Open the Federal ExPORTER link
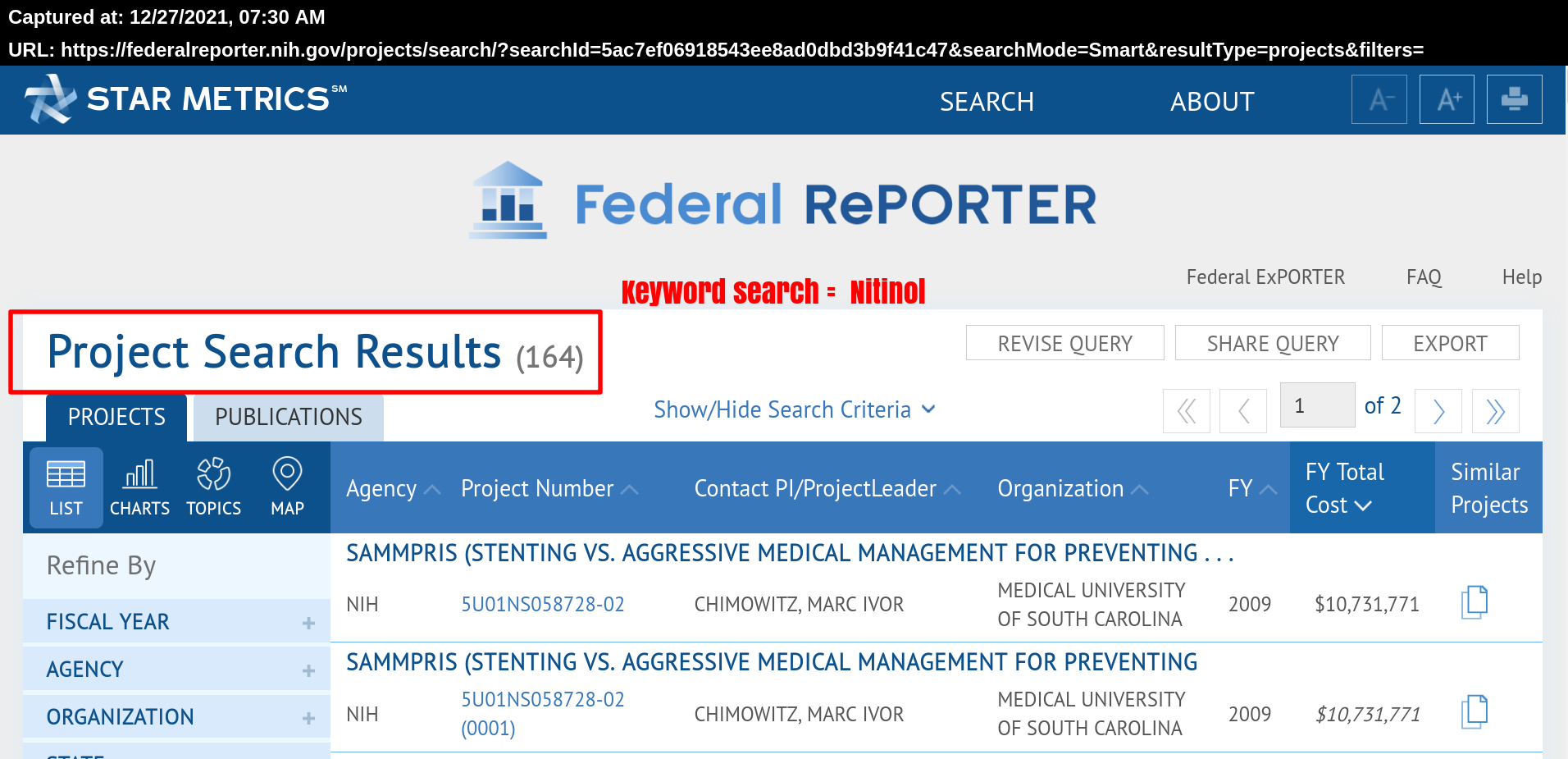 click(1265, 277)
